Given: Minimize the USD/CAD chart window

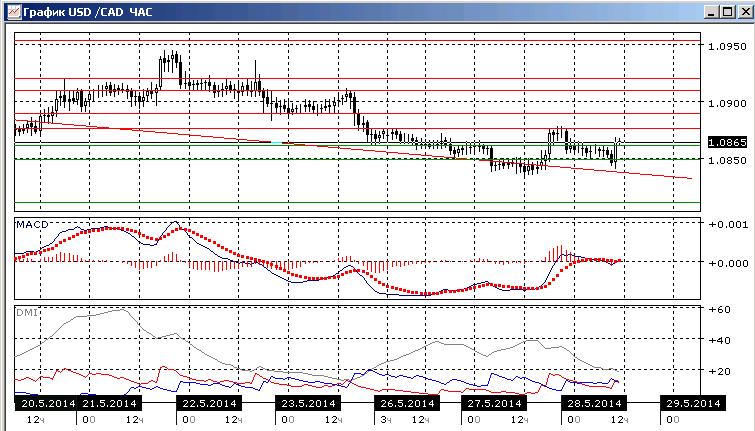Looking at the screenshot, I should click(712, 12).
